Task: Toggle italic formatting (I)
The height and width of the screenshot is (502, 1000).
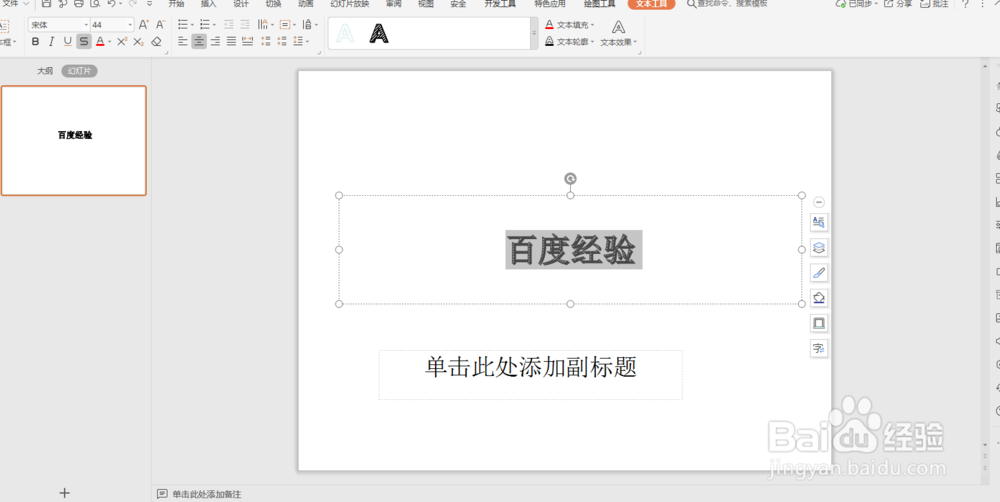Action: (x=51, y=41)
